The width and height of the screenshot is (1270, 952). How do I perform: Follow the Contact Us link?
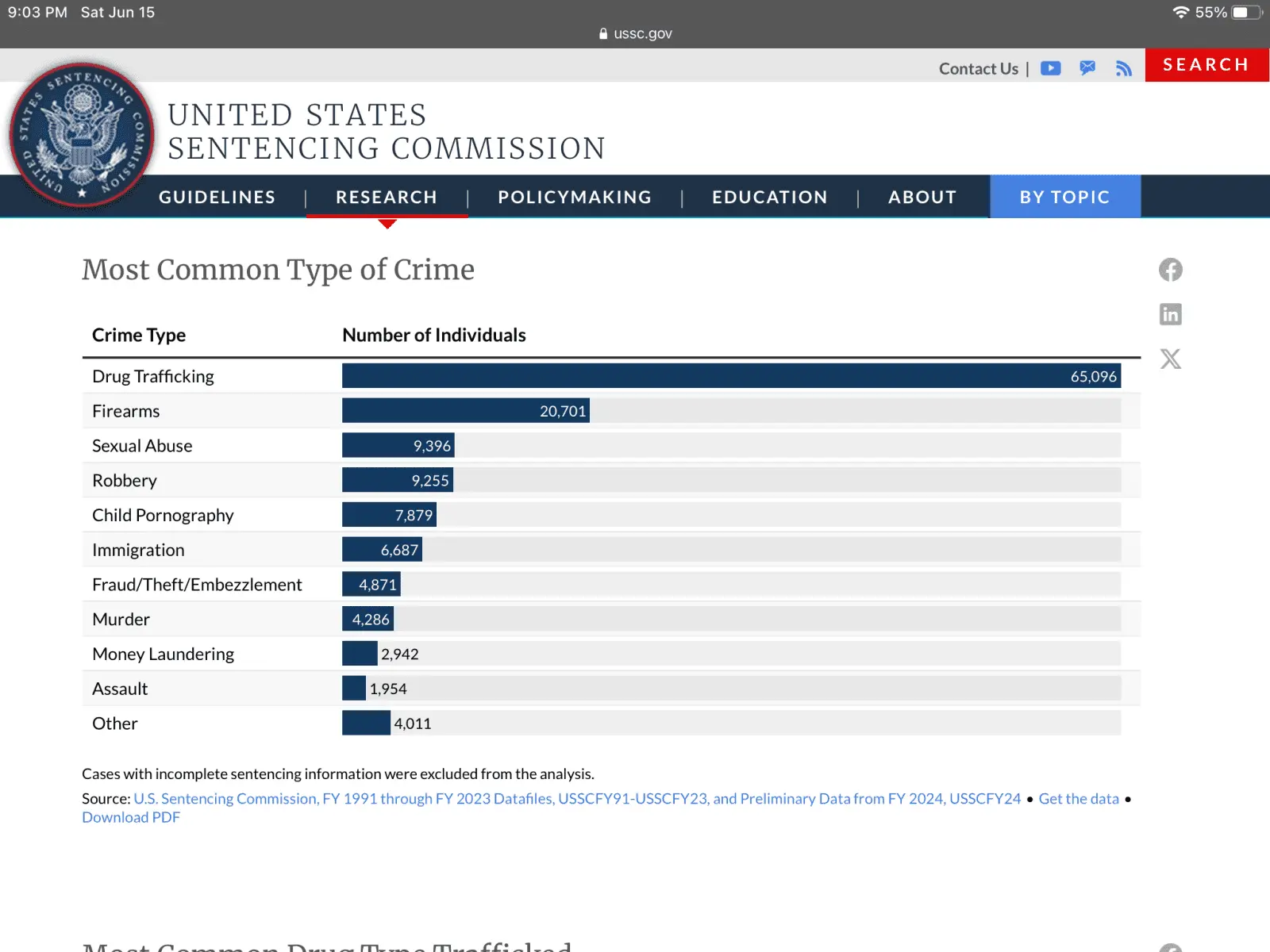978,69
